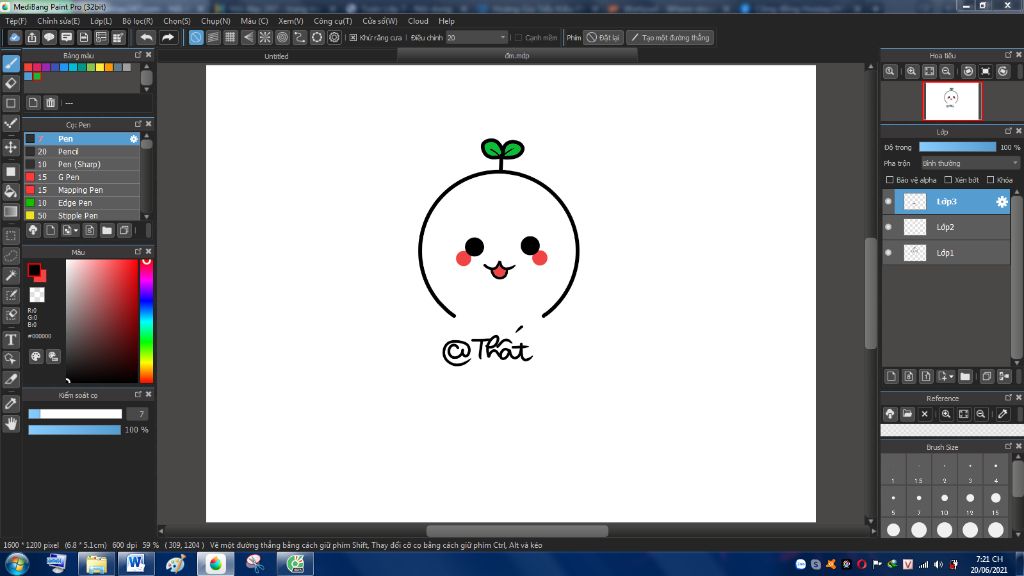
Task: Choose the Move tool
Action: click(11, 147)
